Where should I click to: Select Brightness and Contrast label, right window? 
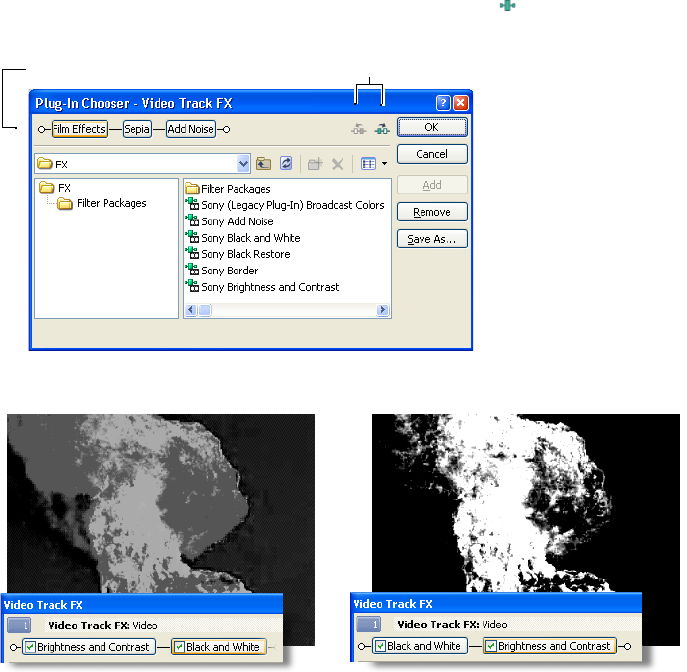554,646
